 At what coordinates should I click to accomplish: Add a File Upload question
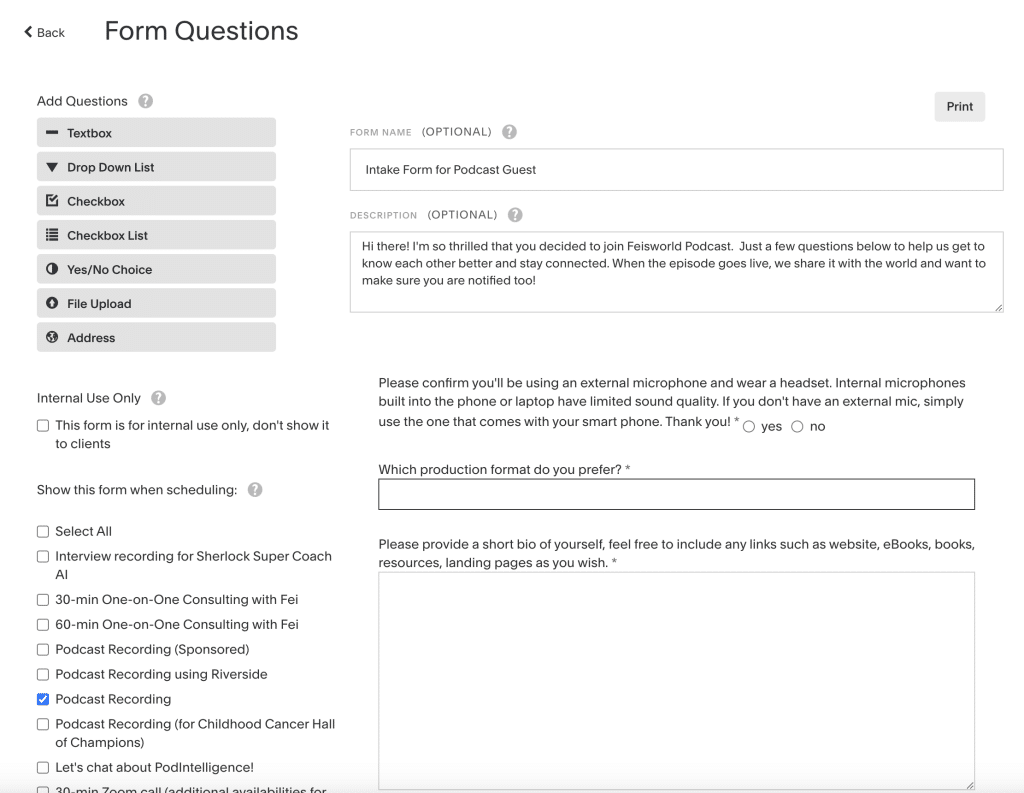click(x=156, y=303)
